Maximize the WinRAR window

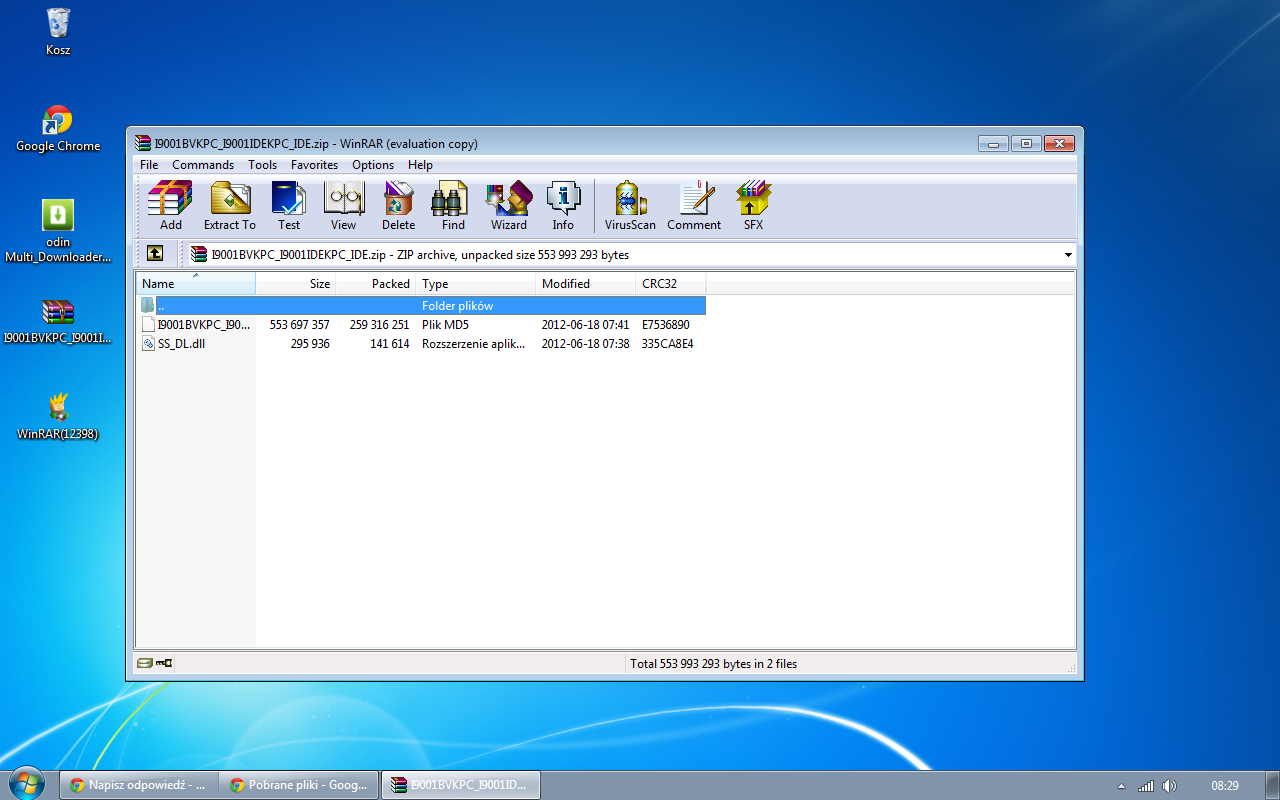[x=1026, y=143]
